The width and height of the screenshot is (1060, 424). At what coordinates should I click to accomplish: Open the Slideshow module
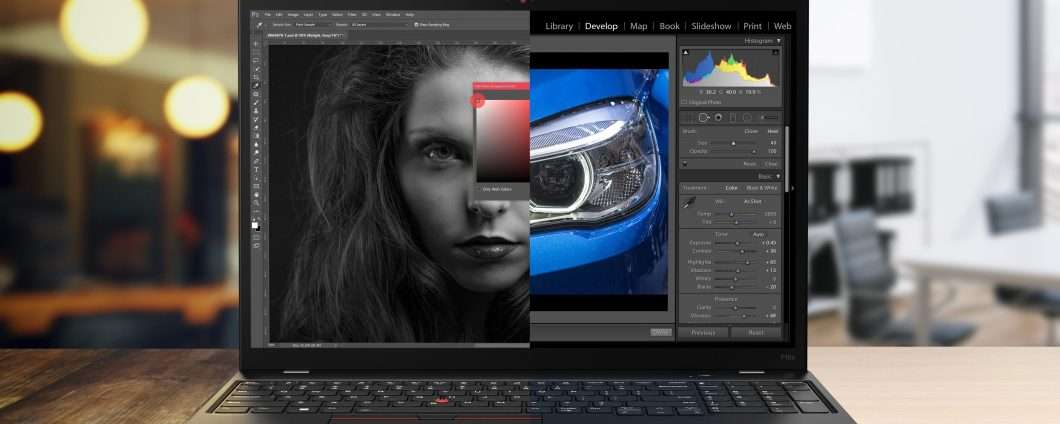tap(711, 26)
